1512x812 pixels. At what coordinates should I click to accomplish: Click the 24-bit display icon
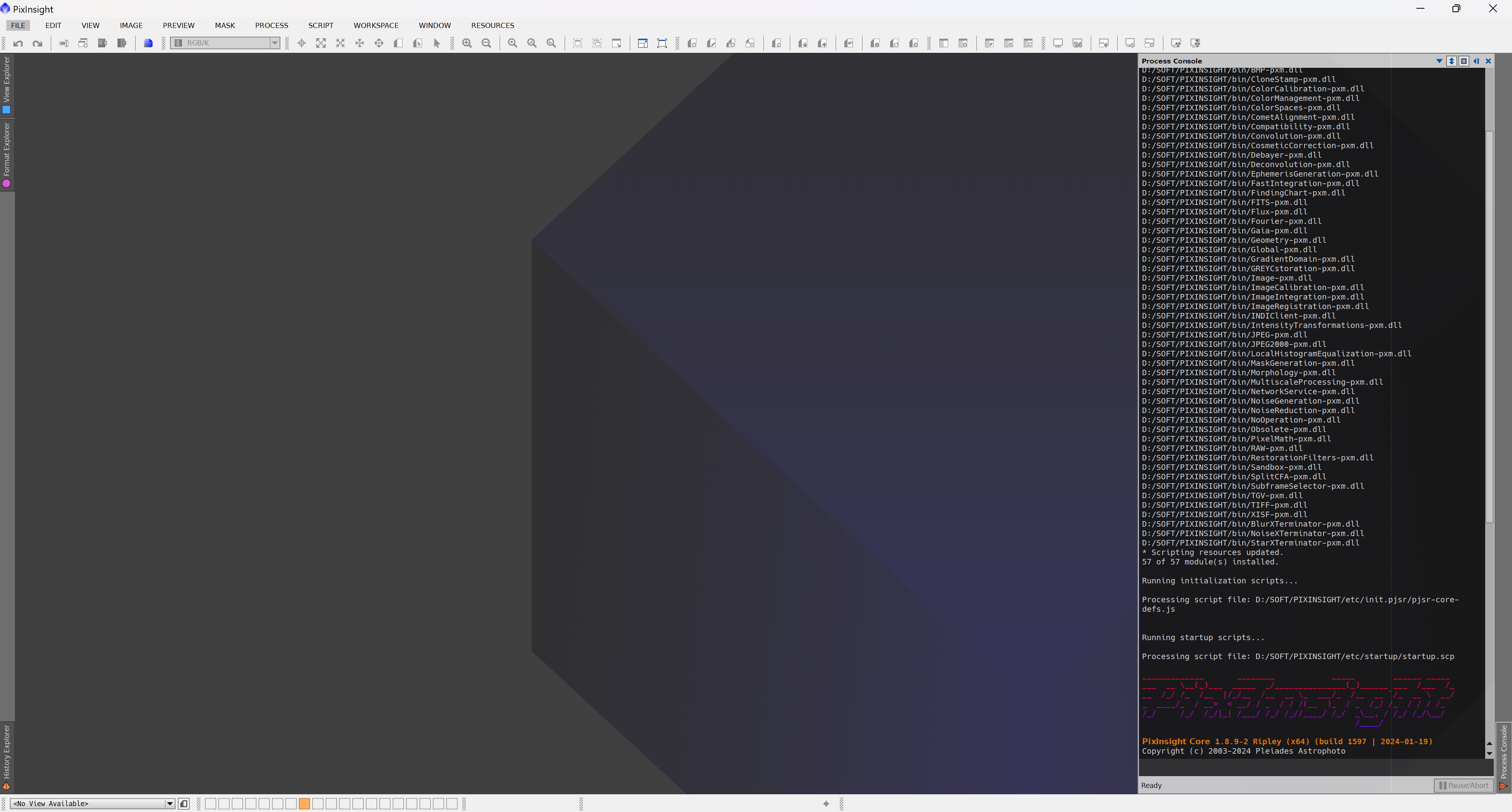(1078, 43)
